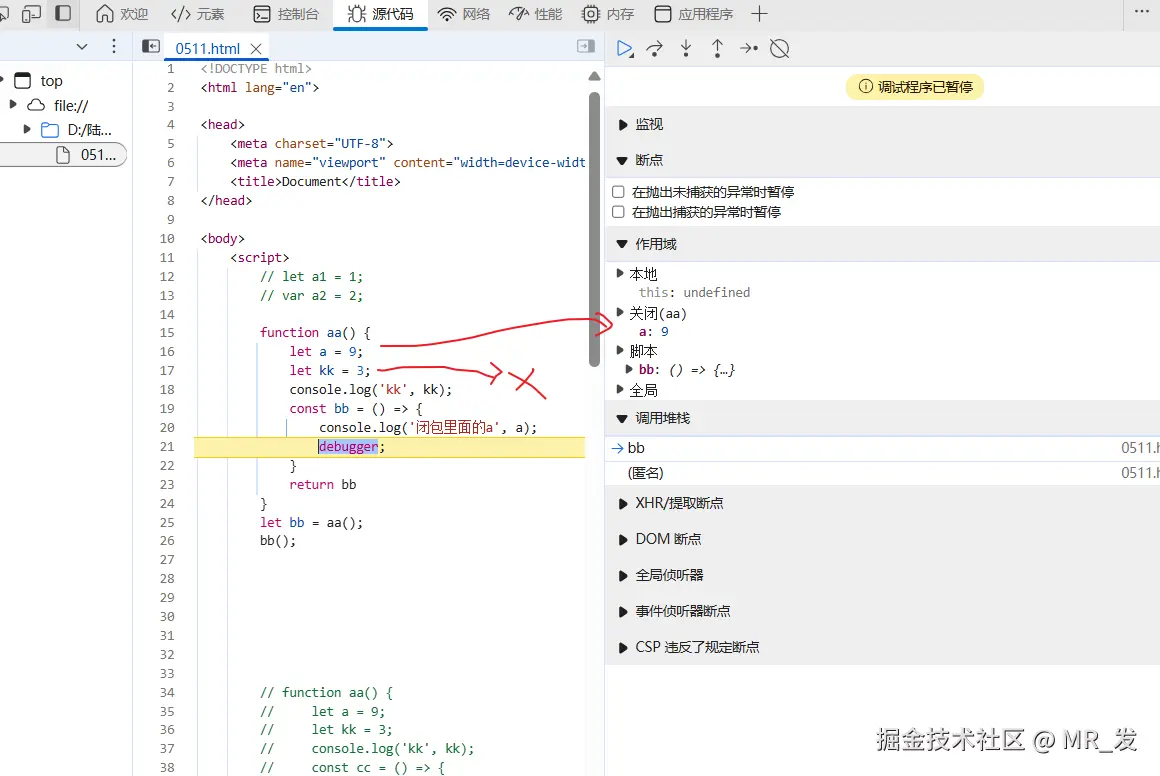Viewport: 1160px width, 776px height.
Task: Expand the 本地 local scope
Action: pos(620,273)
